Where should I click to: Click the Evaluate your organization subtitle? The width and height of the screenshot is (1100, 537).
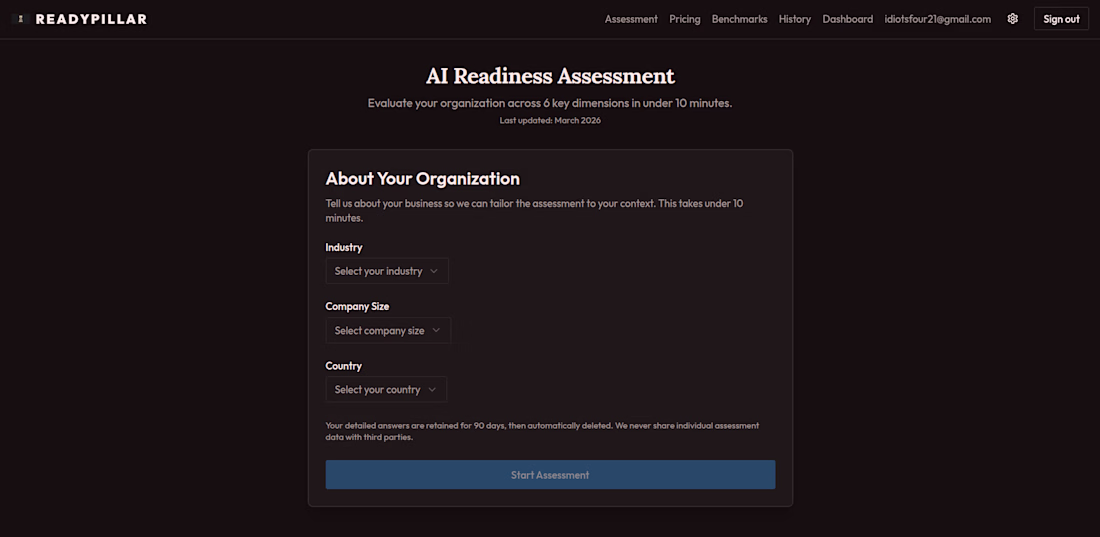coord(550,103)
